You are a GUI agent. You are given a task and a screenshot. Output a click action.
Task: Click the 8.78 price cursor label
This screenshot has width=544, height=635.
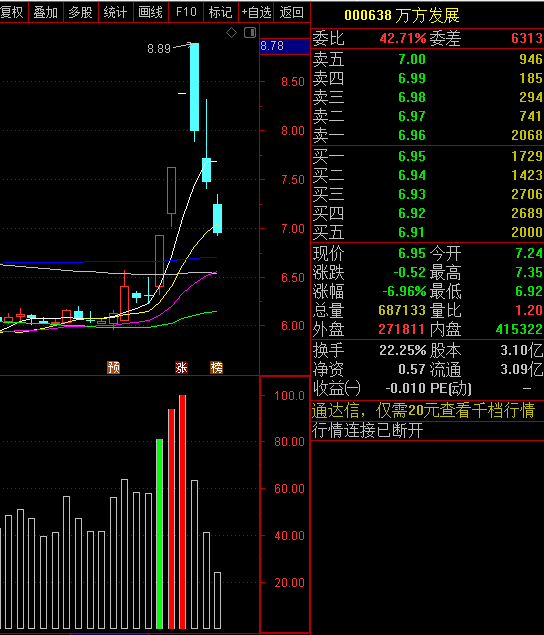tap(285, 46)
